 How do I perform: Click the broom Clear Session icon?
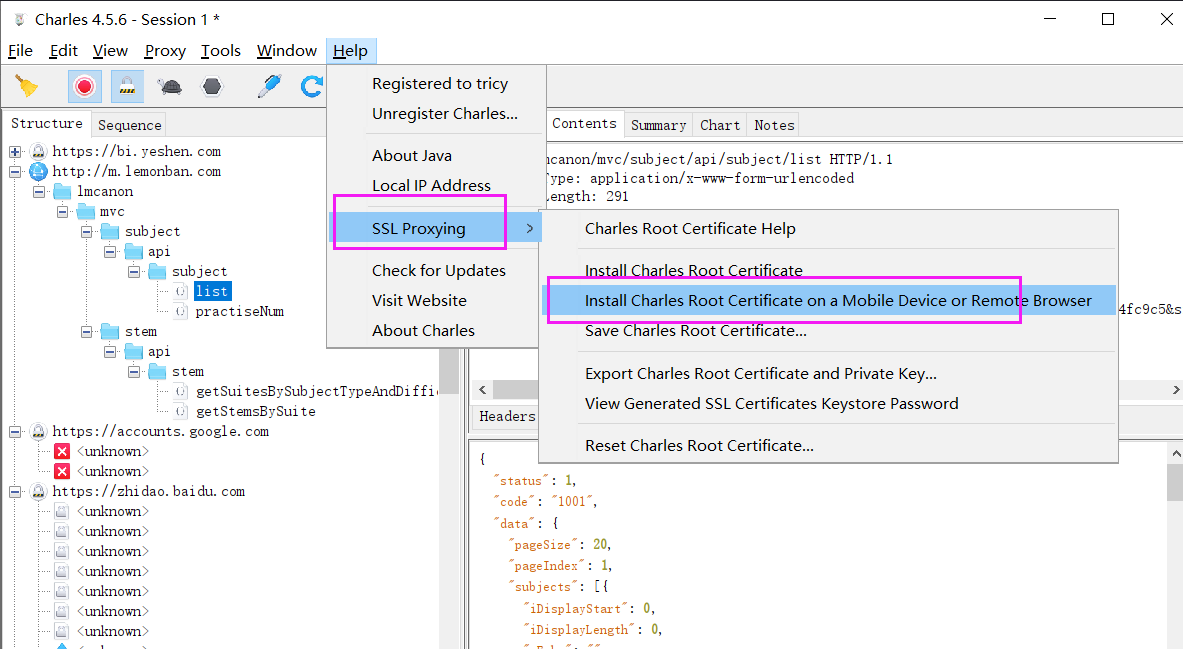[x=27, y=87]
